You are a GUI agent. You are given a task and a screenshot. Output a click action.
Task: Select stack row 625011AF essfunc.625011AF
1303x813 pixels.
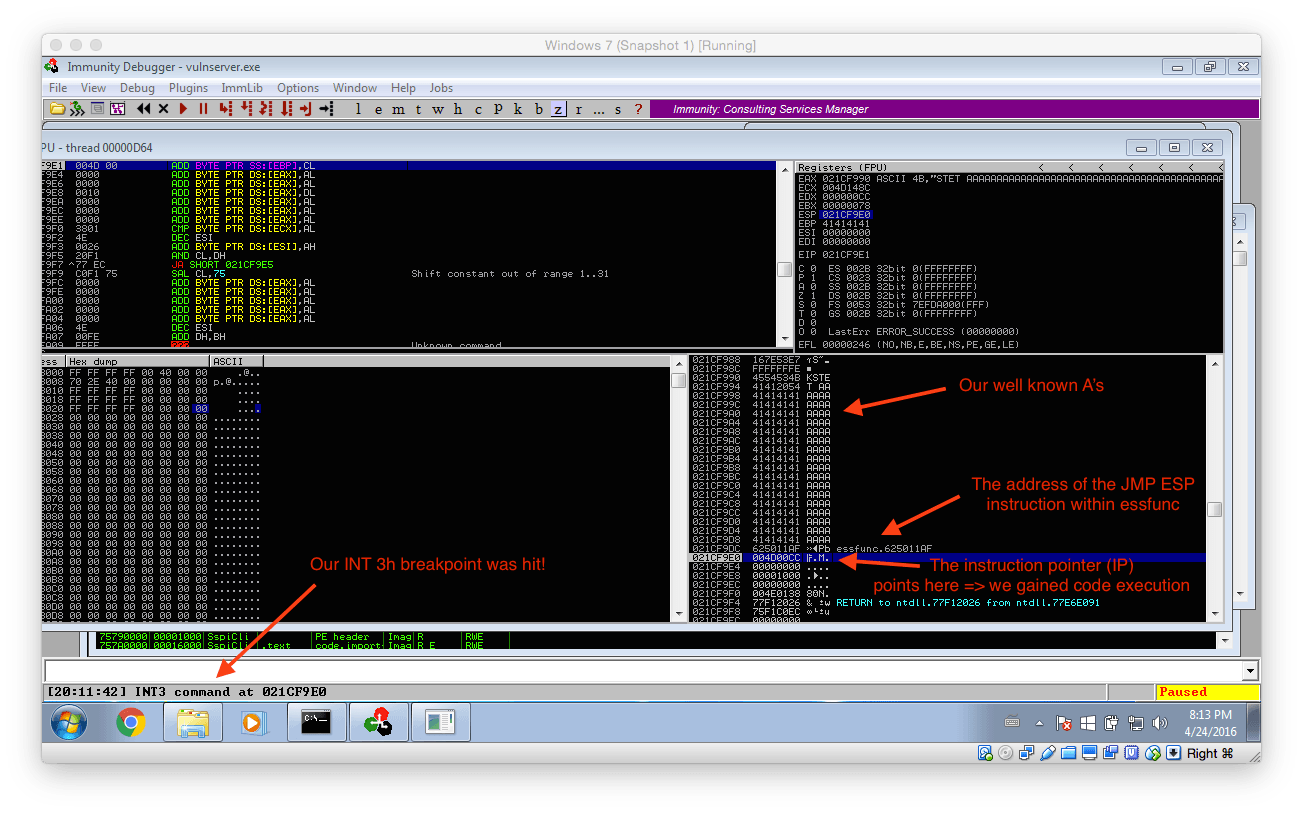click(948, 548)
